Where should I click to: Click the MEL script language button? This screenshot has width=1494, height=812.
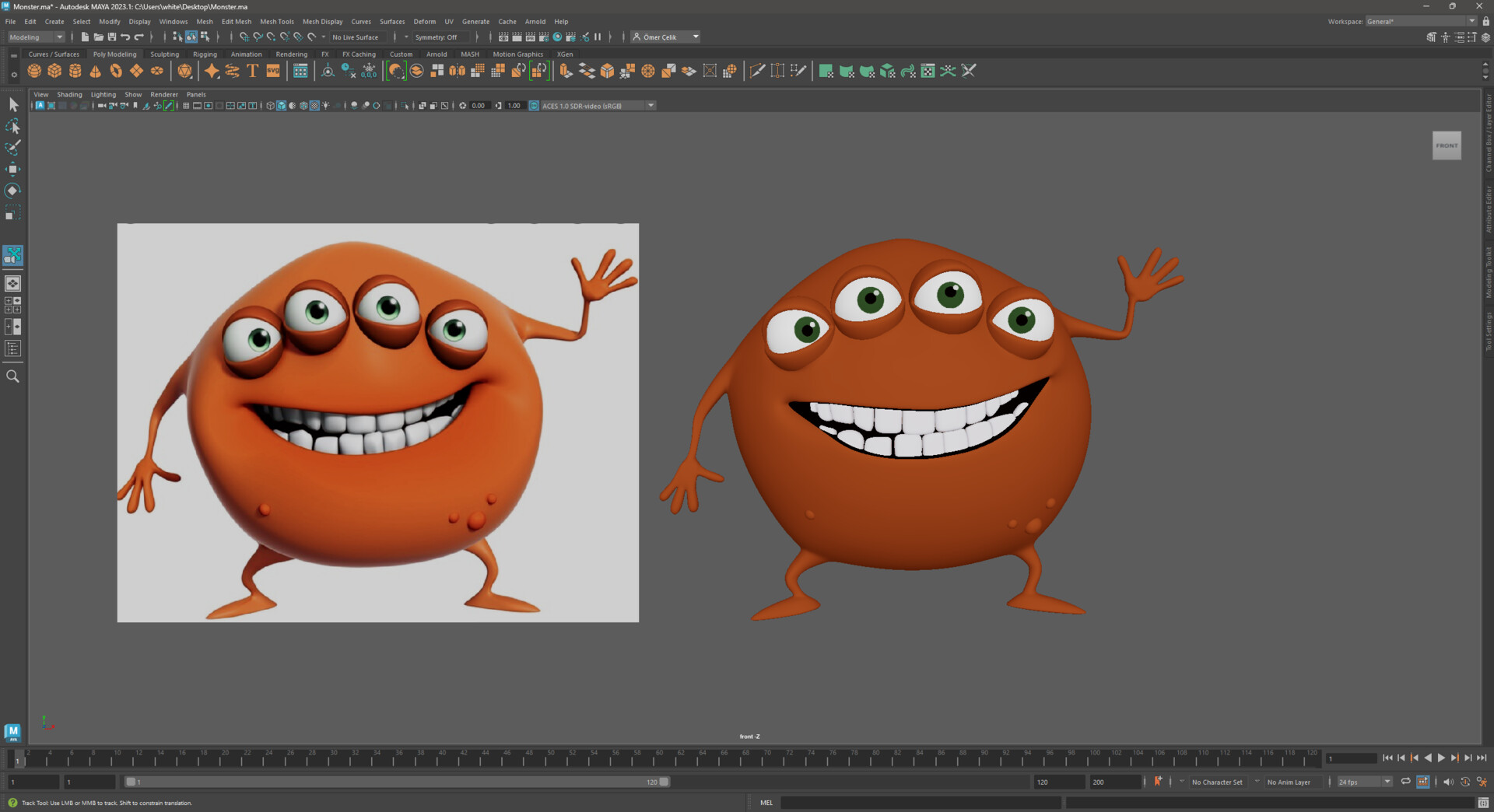[x=766, y=803]
